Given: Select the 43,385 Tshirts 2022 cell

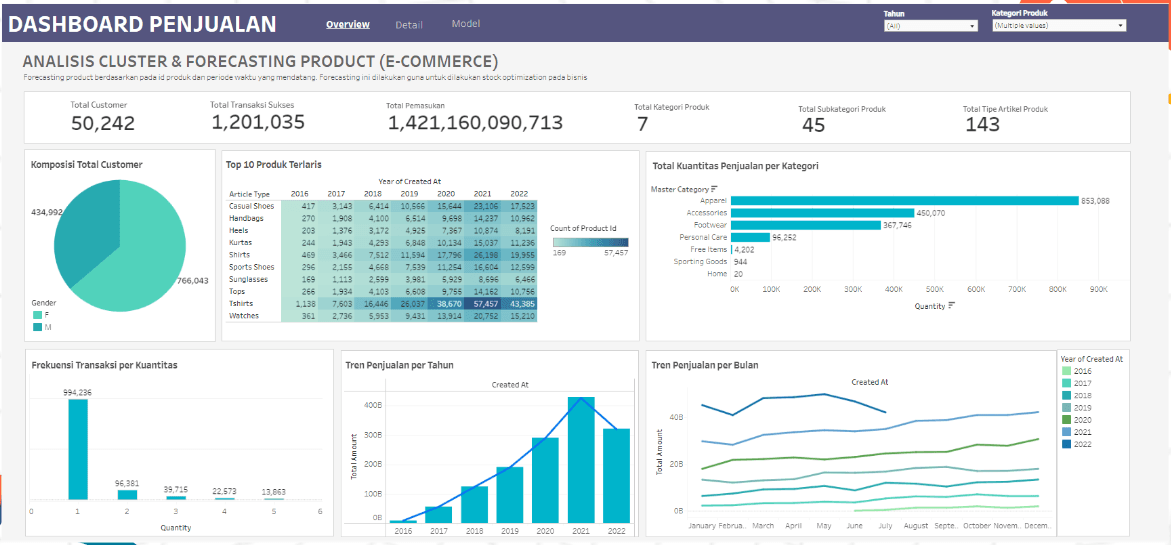Looking at the screenshot, I should [519, 304].
